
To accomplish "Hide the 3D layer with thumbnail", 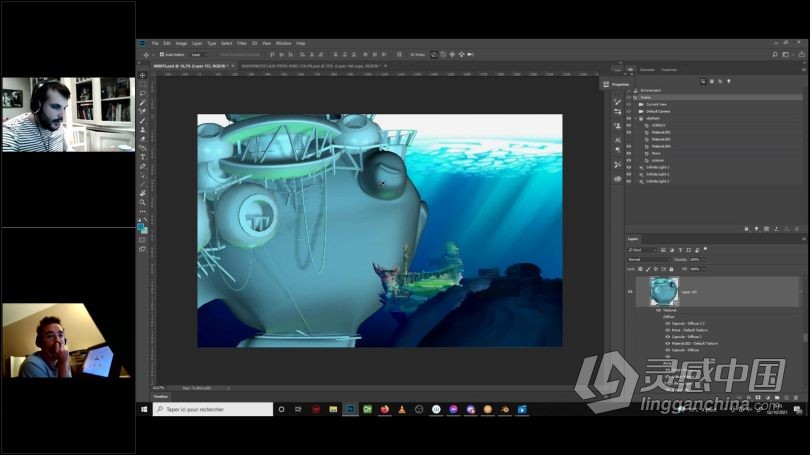I will (630, 292).
